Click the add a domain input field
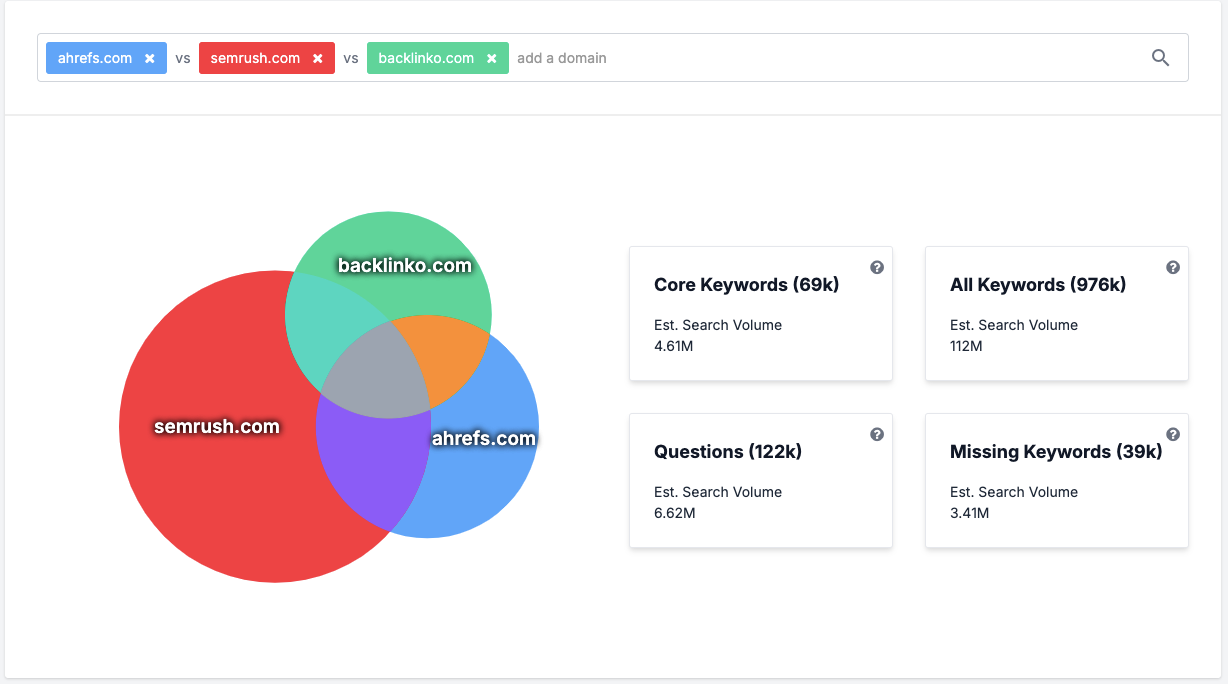 pos(562,57)
